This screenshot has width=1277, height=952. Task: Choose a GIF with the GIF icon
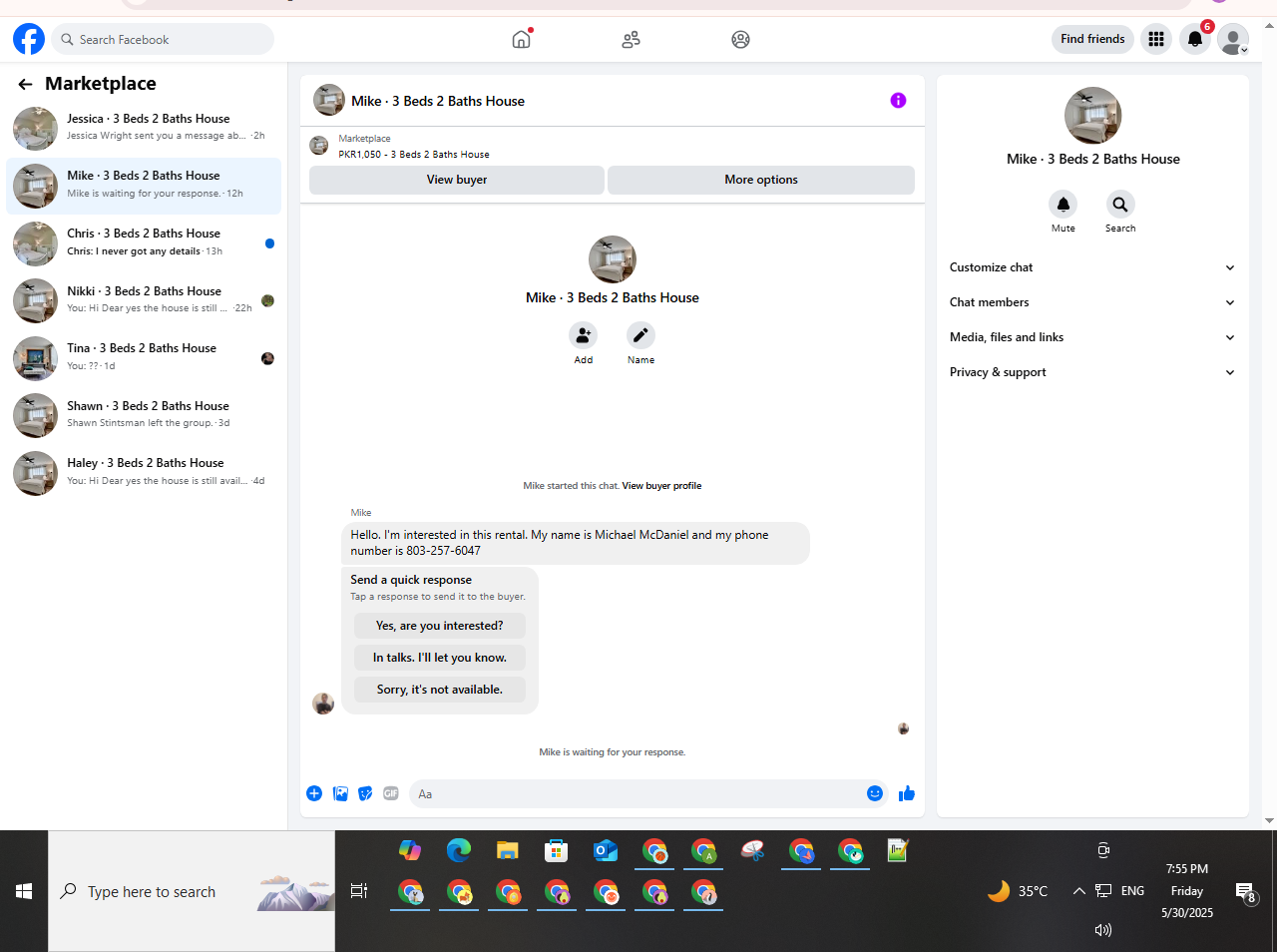click(391, 793)
